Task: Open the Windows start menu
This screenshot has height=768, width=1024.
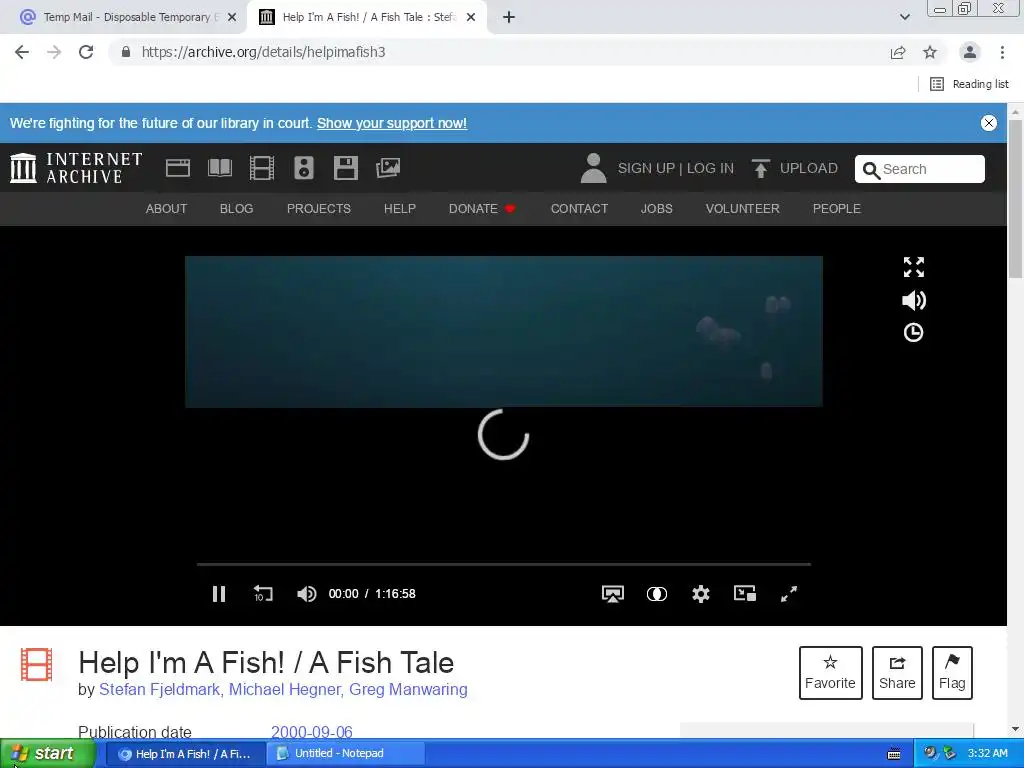Action: [x=47, y=753]
